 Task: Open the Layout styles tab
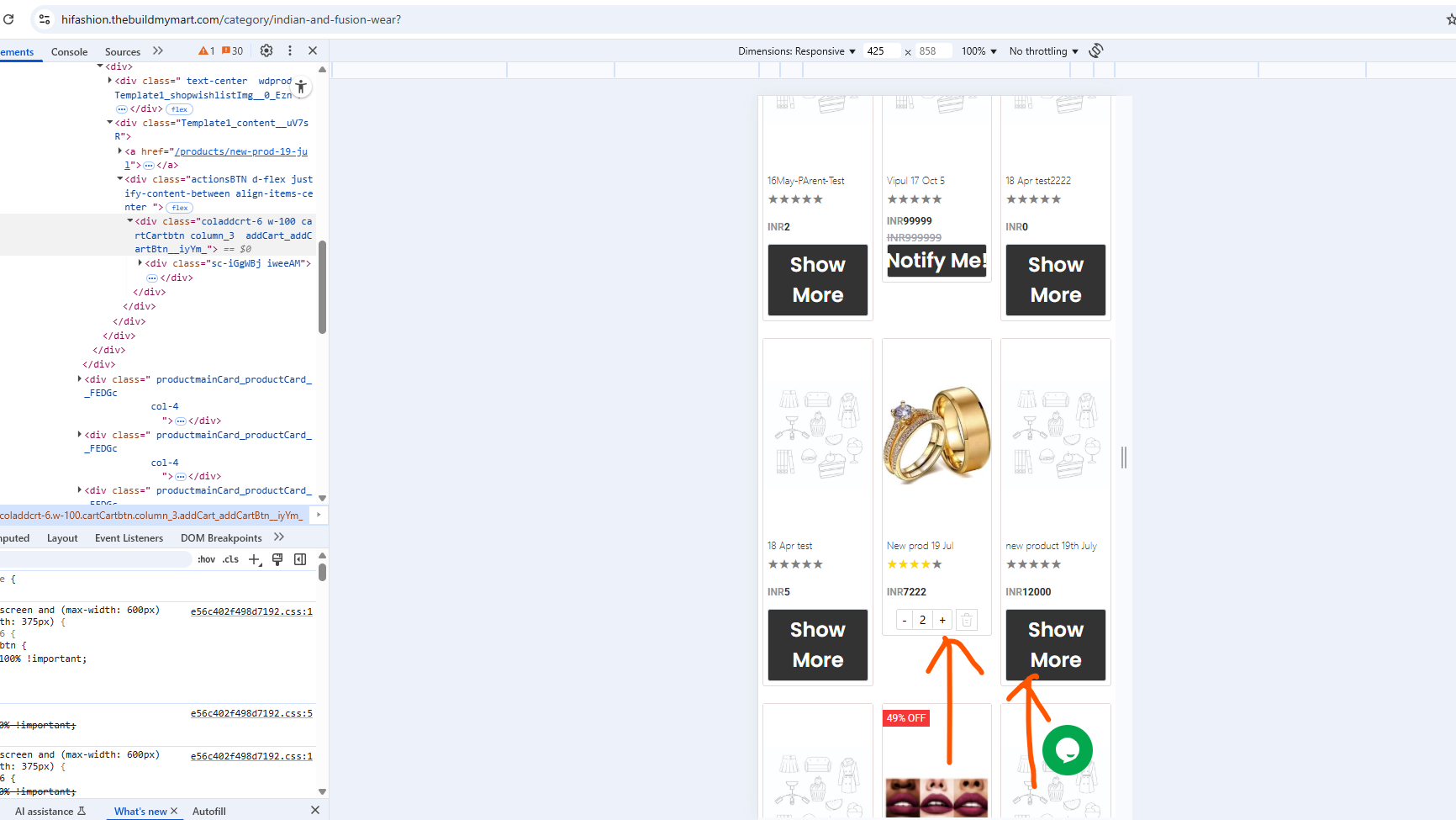pyautogui.click(x=62, y=538)
